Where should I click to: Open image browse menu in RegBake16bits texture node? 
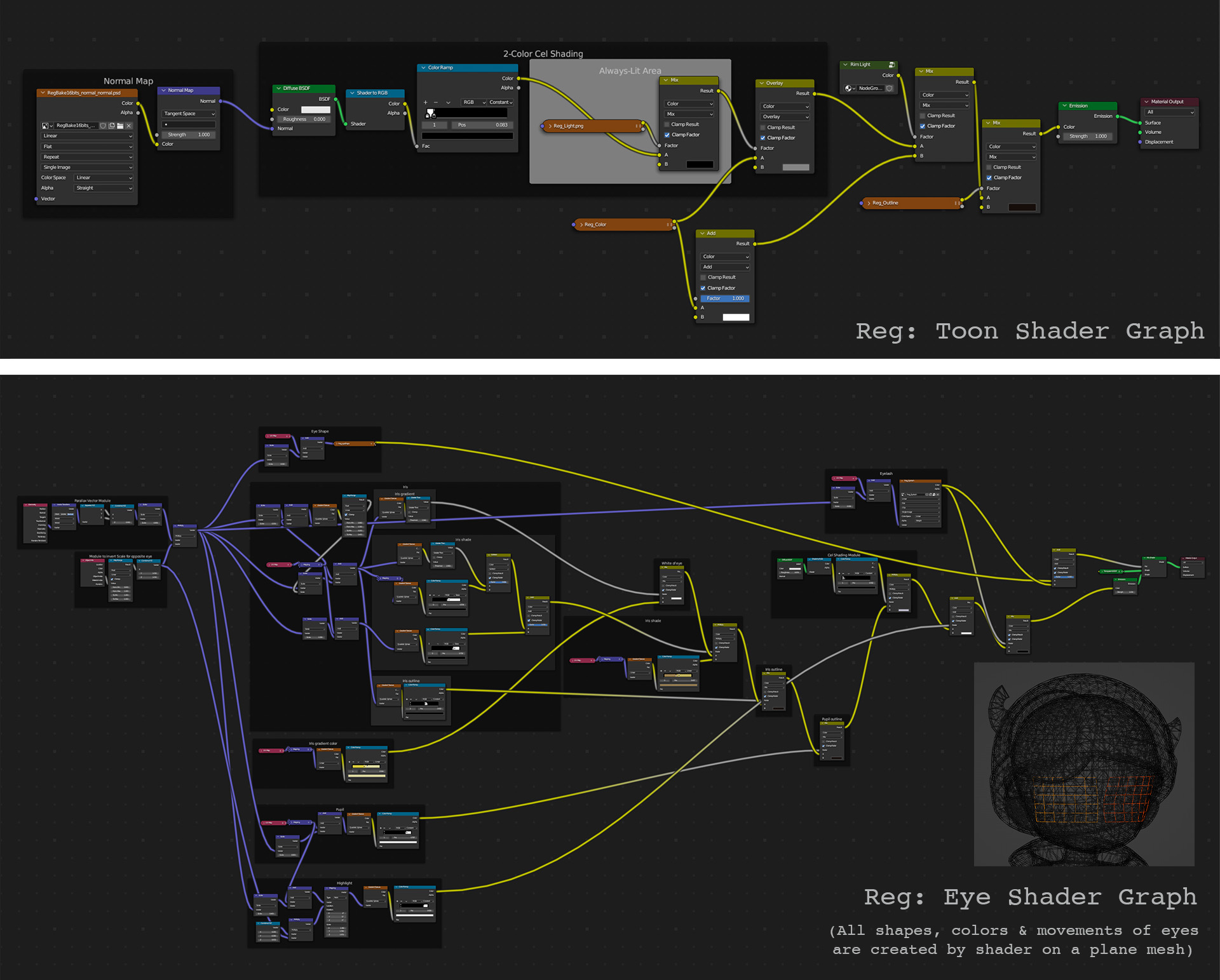tap(47, 126)
